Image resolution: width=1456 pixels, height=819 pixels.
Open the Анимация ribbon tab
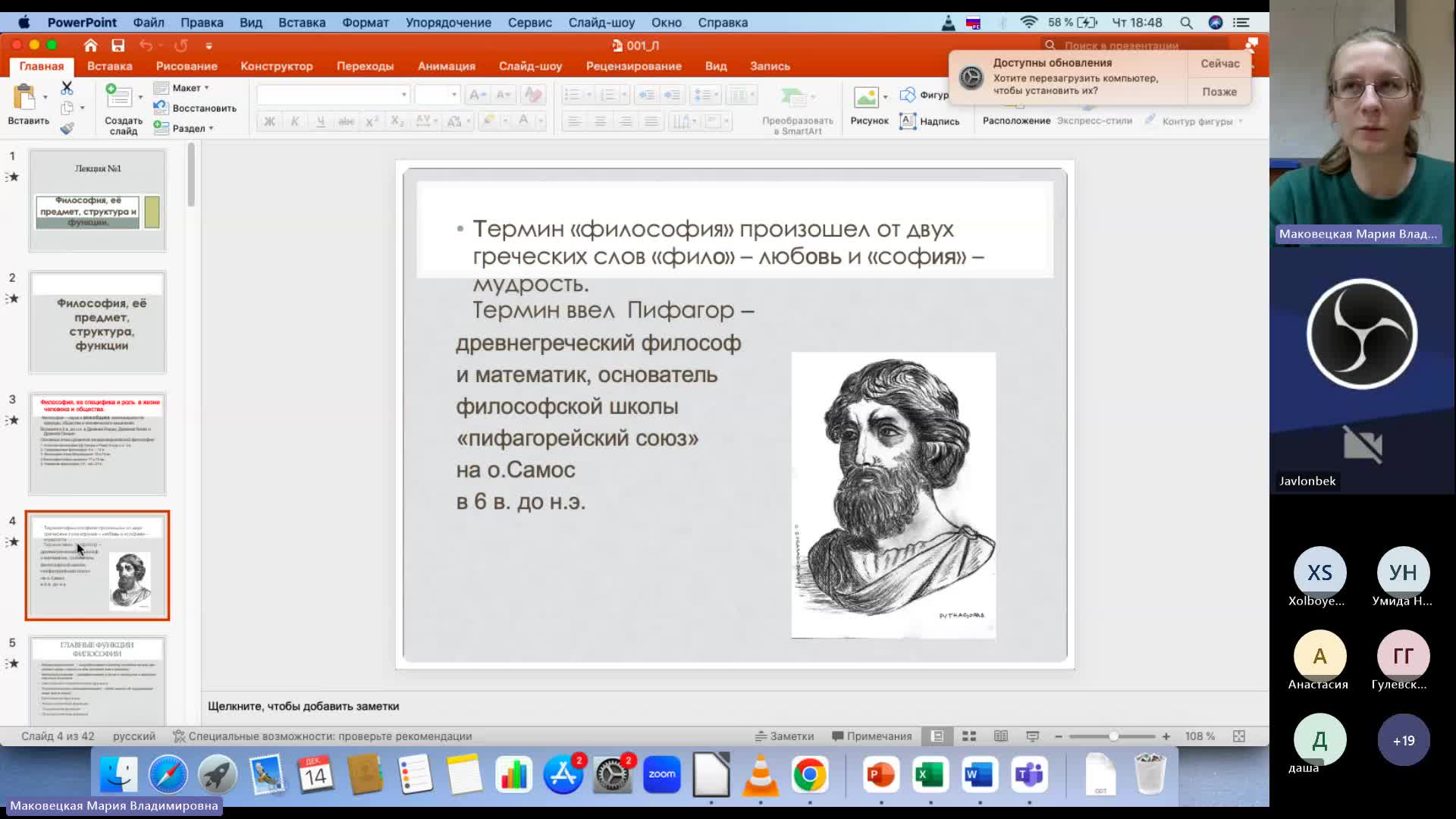pos(447,66)
